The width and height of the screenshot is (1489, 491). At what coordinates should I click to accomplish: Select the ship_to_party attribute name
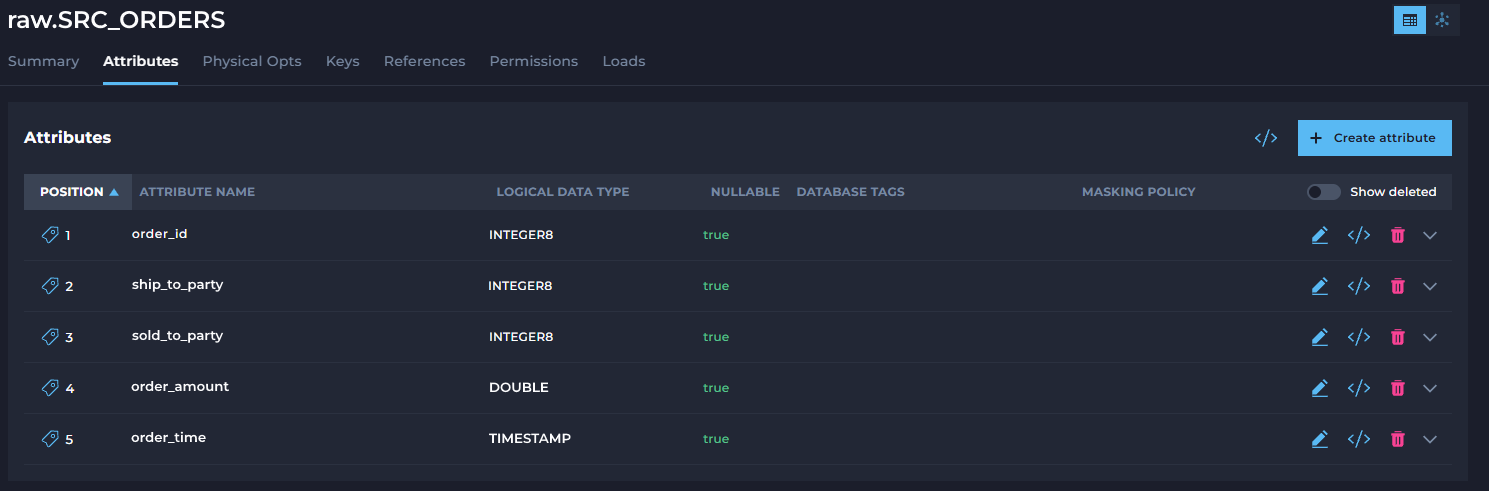point(177,285)
